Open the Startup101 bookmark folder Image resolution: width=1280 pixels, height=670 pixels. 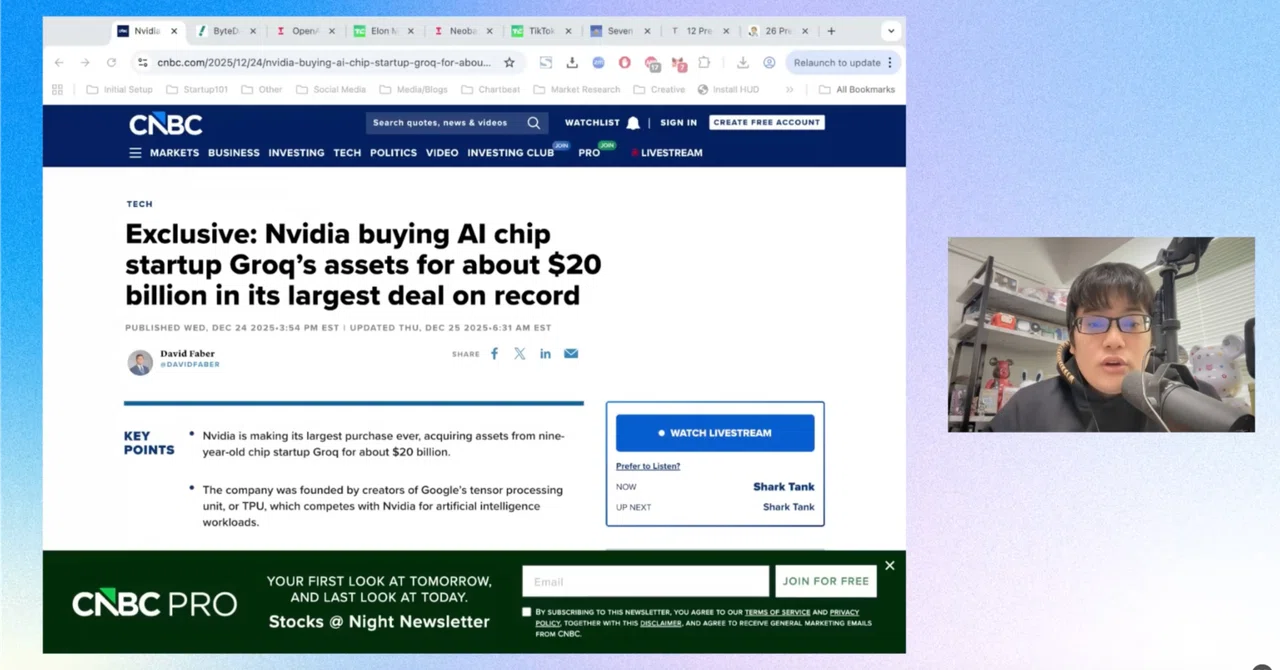(x=197, y=89)
